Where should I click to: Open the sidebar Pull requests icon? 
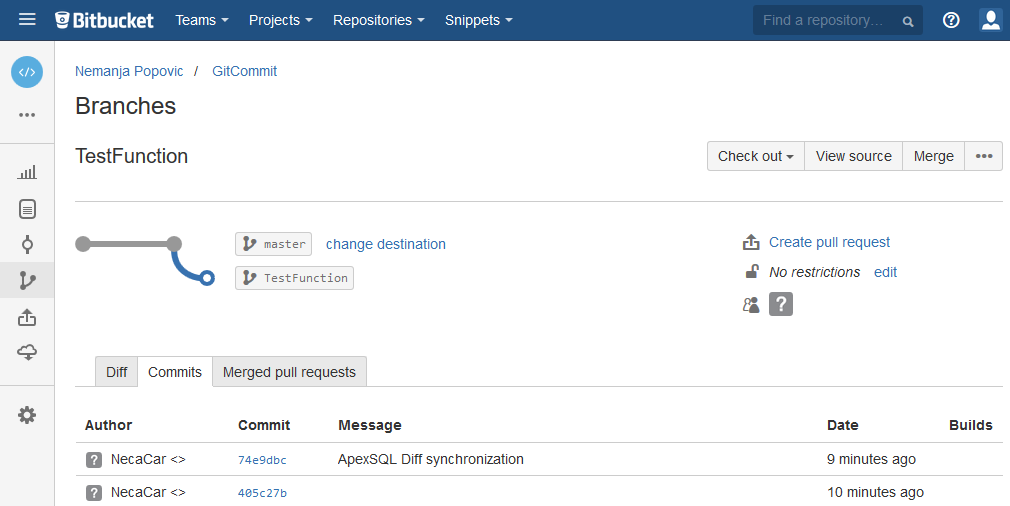(x=27, y=317)
